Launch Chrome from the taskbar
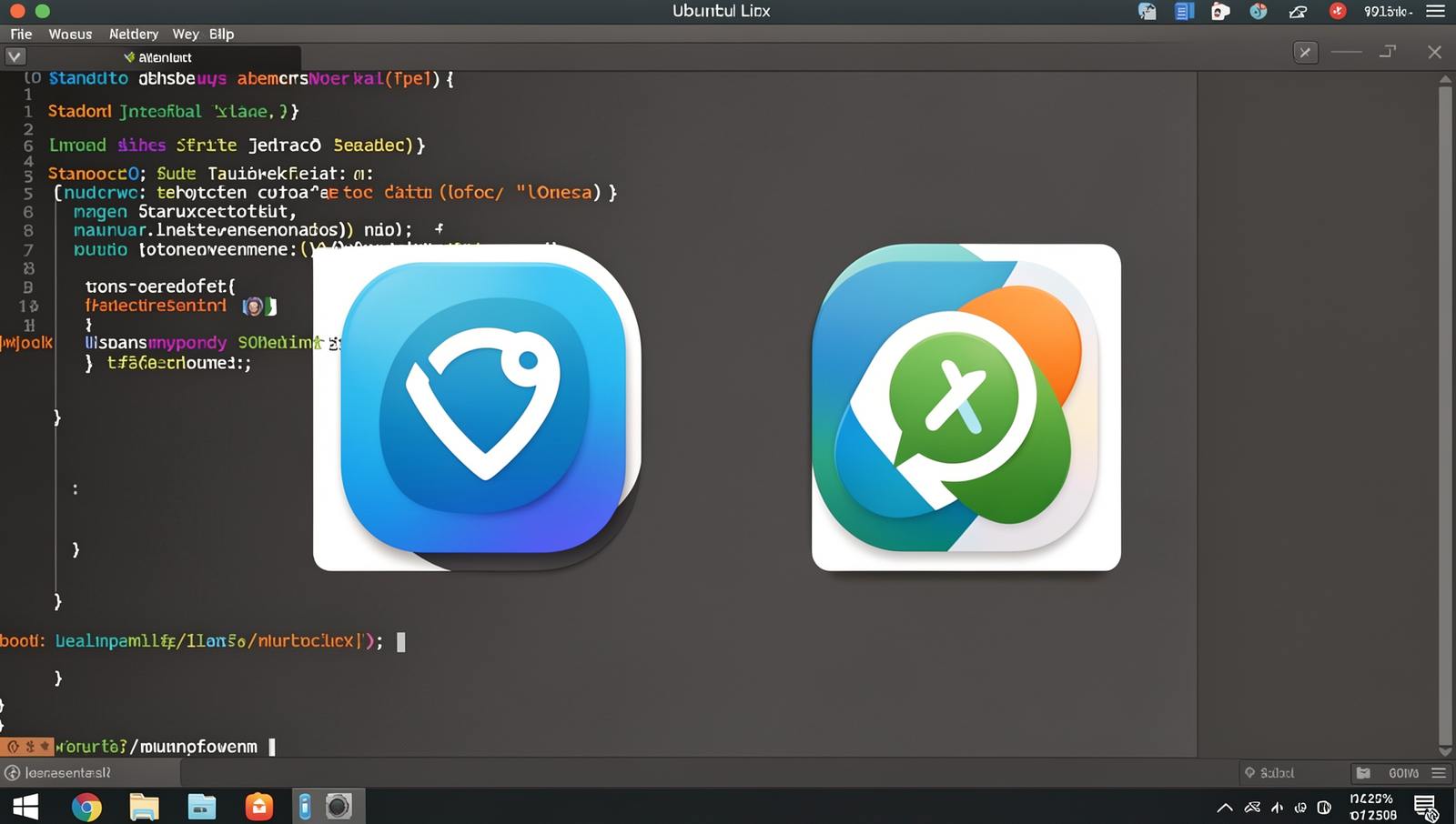 tap(86, 807)
